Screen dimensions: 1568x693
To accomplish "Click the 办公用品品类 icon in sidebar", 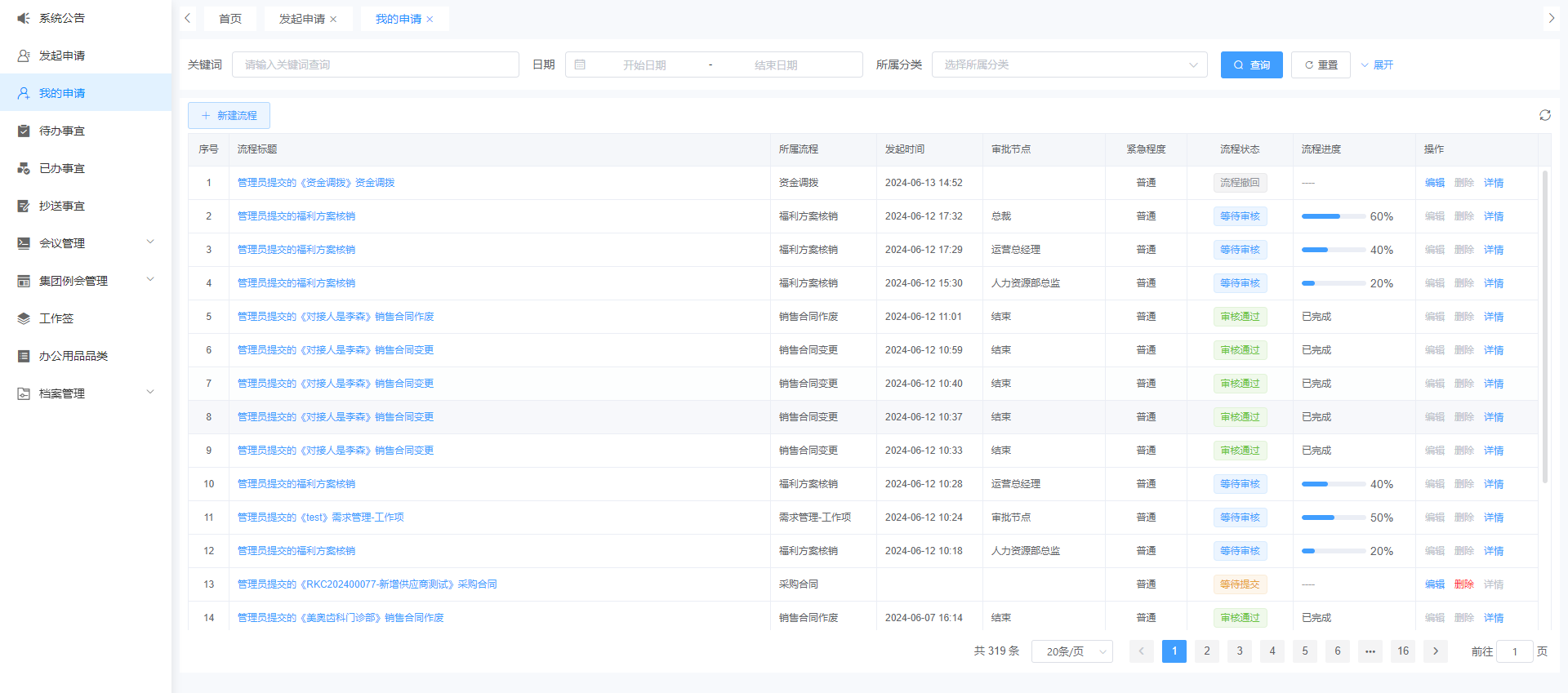I will click(x=24, y=356).
